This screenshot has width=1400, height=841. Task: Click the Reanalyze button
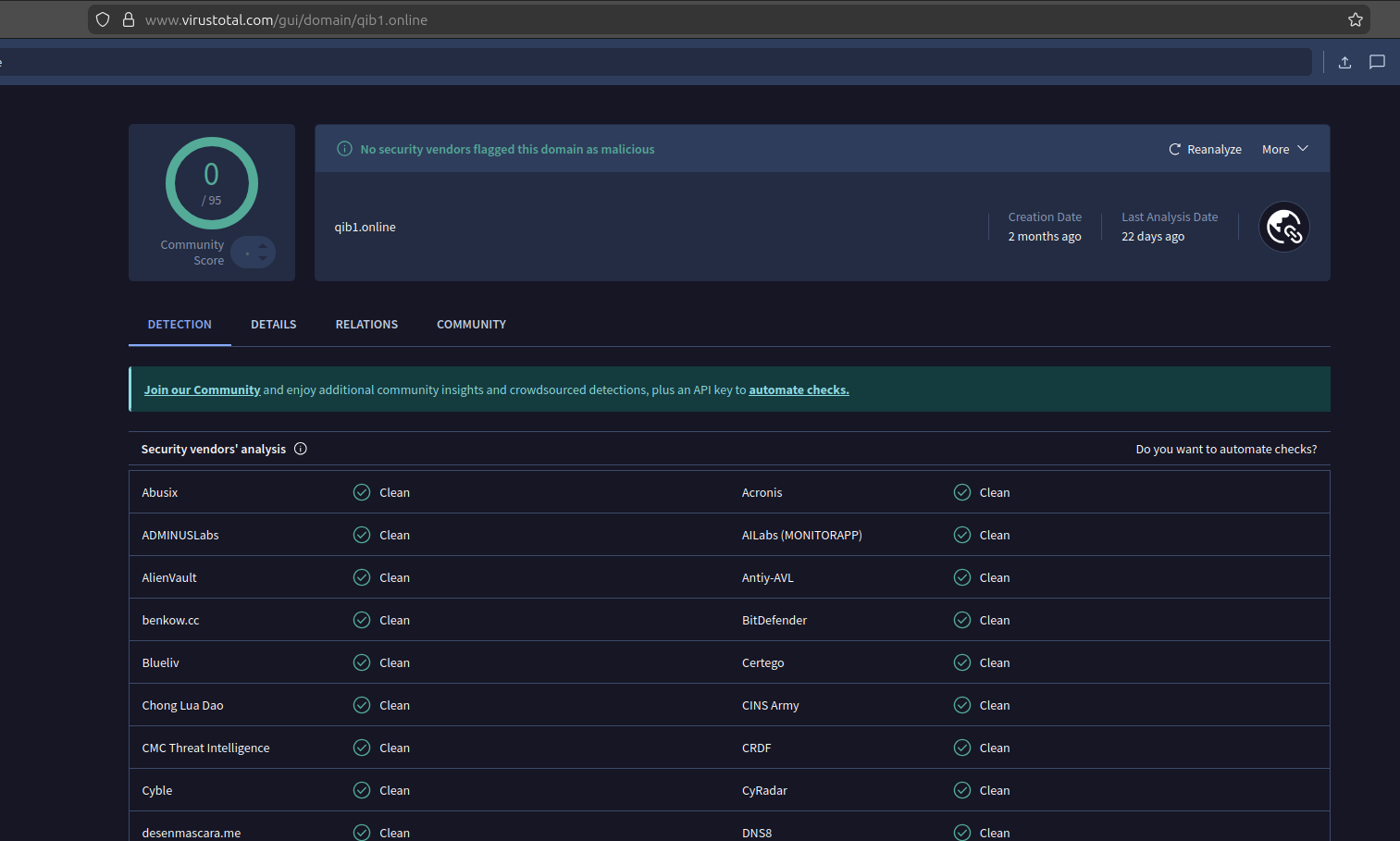pos(1205,149)
